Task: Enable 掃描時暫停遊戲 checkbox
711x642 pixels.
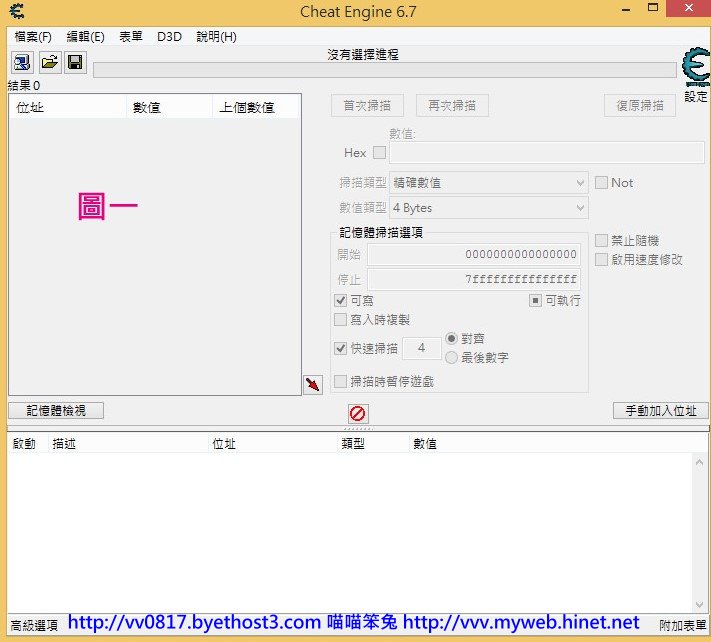Action: coord(340,381)
